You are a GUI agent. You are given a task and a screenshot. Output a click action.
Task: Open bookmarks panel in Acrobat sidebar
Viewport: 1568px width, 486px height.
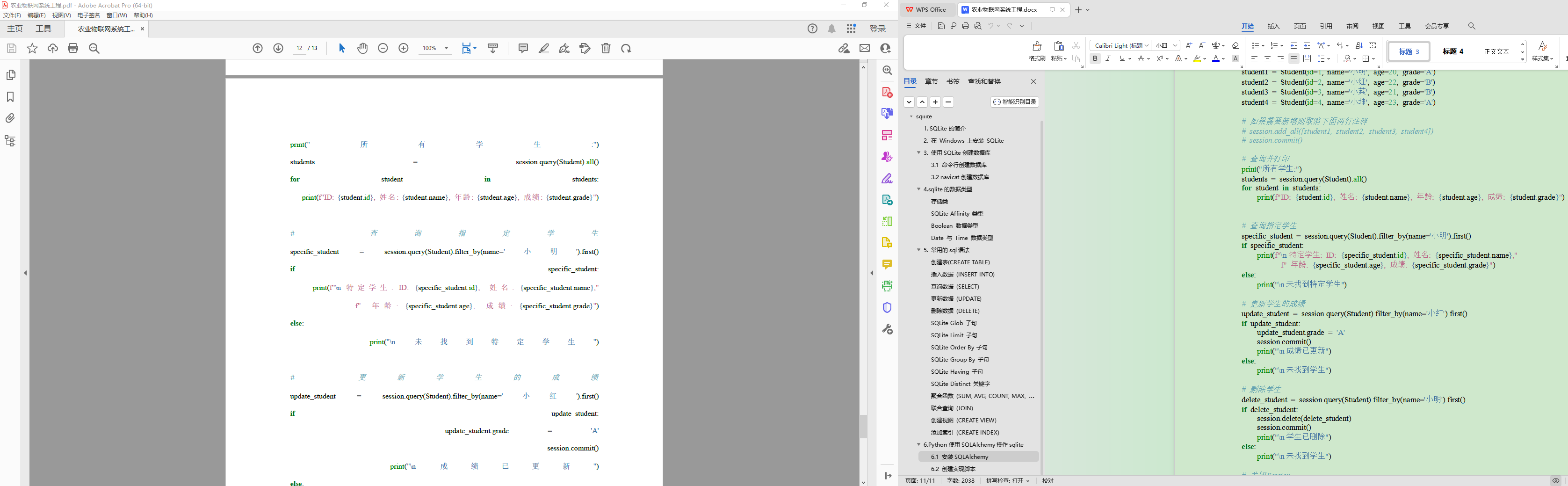(x=10, y=97)
